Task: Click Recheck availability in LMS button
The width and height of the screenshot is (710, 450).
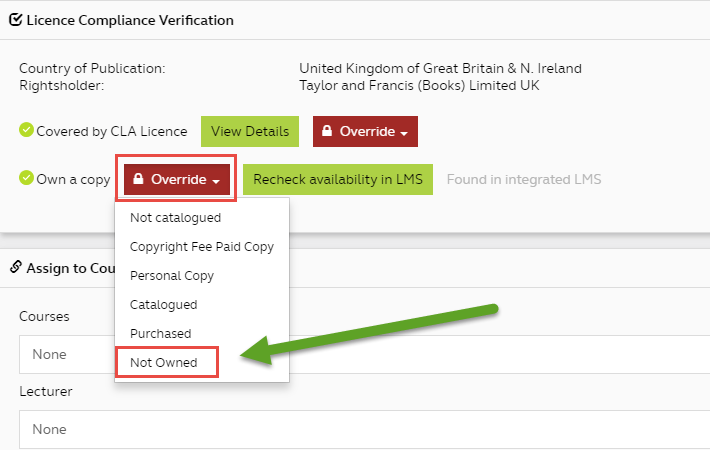Action: point(337,180)
